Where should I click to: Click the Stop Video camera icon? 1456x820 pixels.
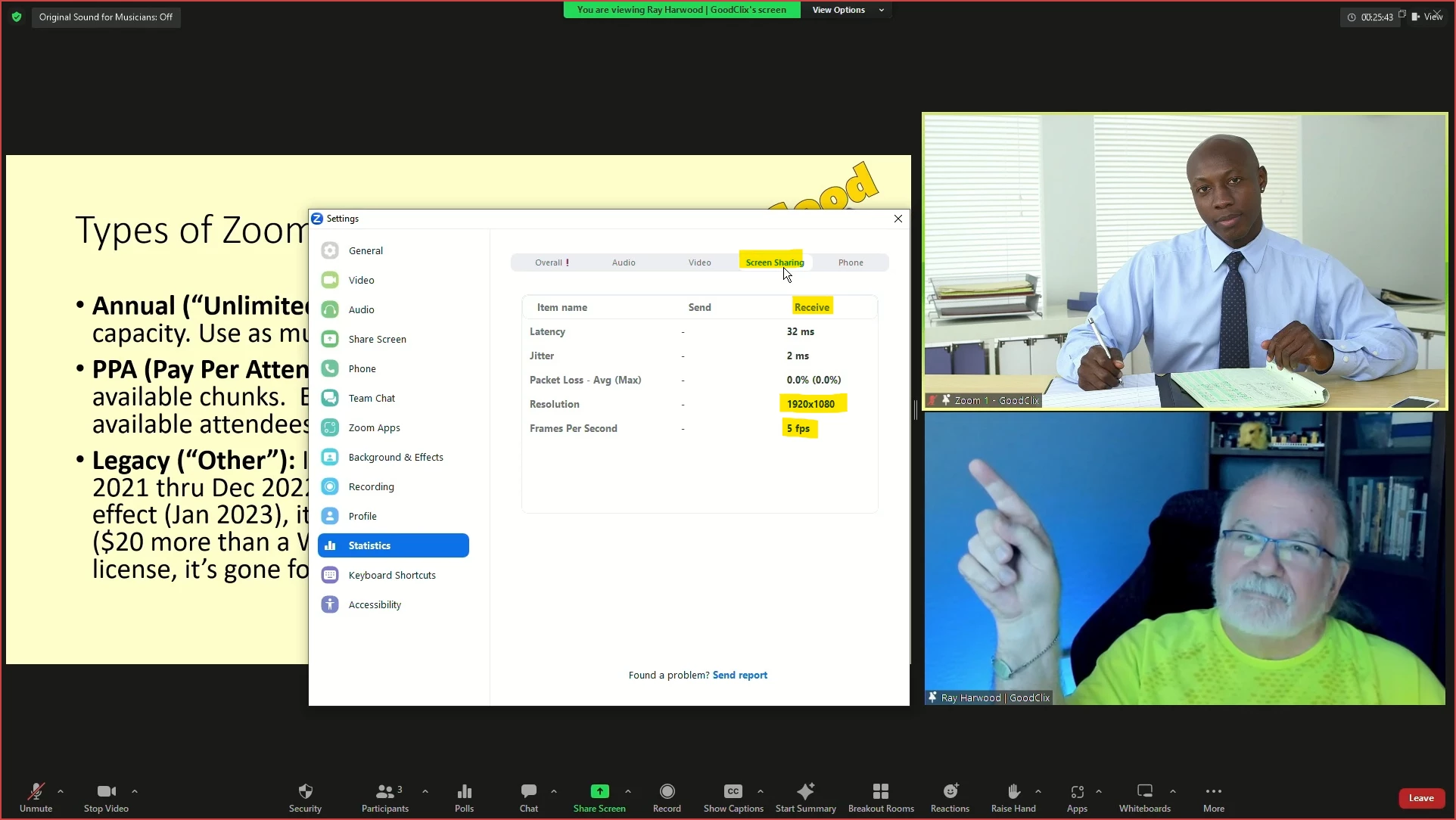click(x=106, y=791)
